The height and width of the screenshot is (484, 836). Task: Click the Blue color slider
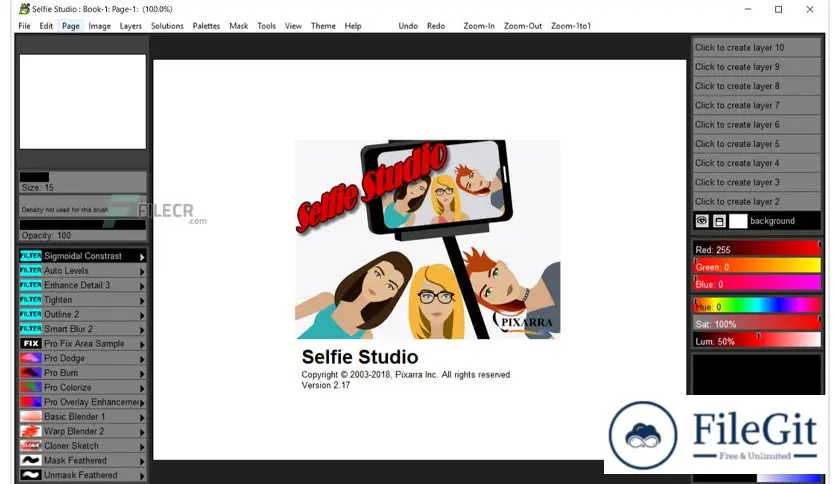click(757, 284)
